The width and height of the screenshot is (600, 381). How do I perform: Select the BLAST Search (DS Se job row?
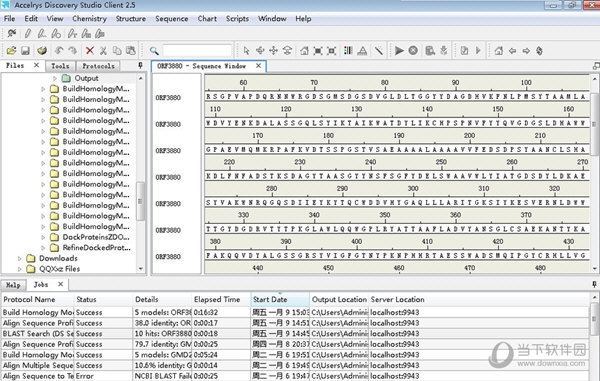pyautogui.click(x=295, y=334)
